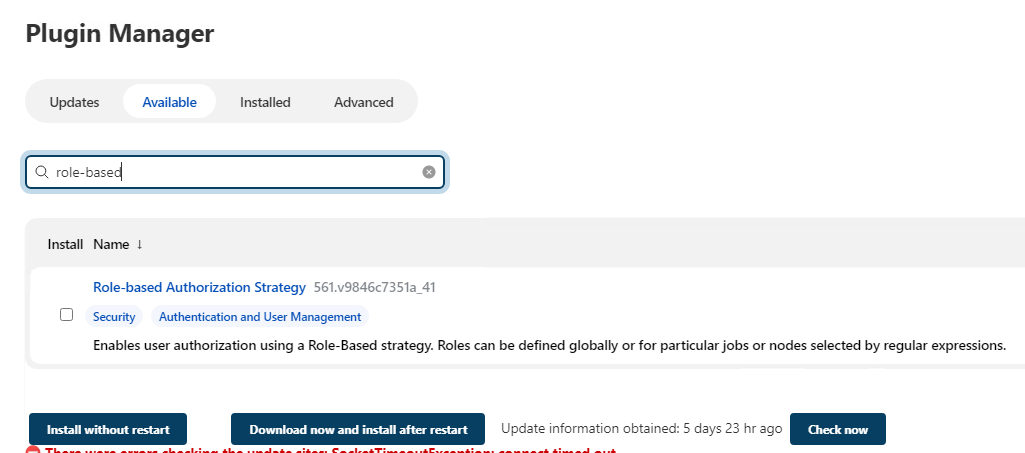Click the sort arrow beside Name
The width and height of the screenshot is (1025, 453).
pos(140,244)
